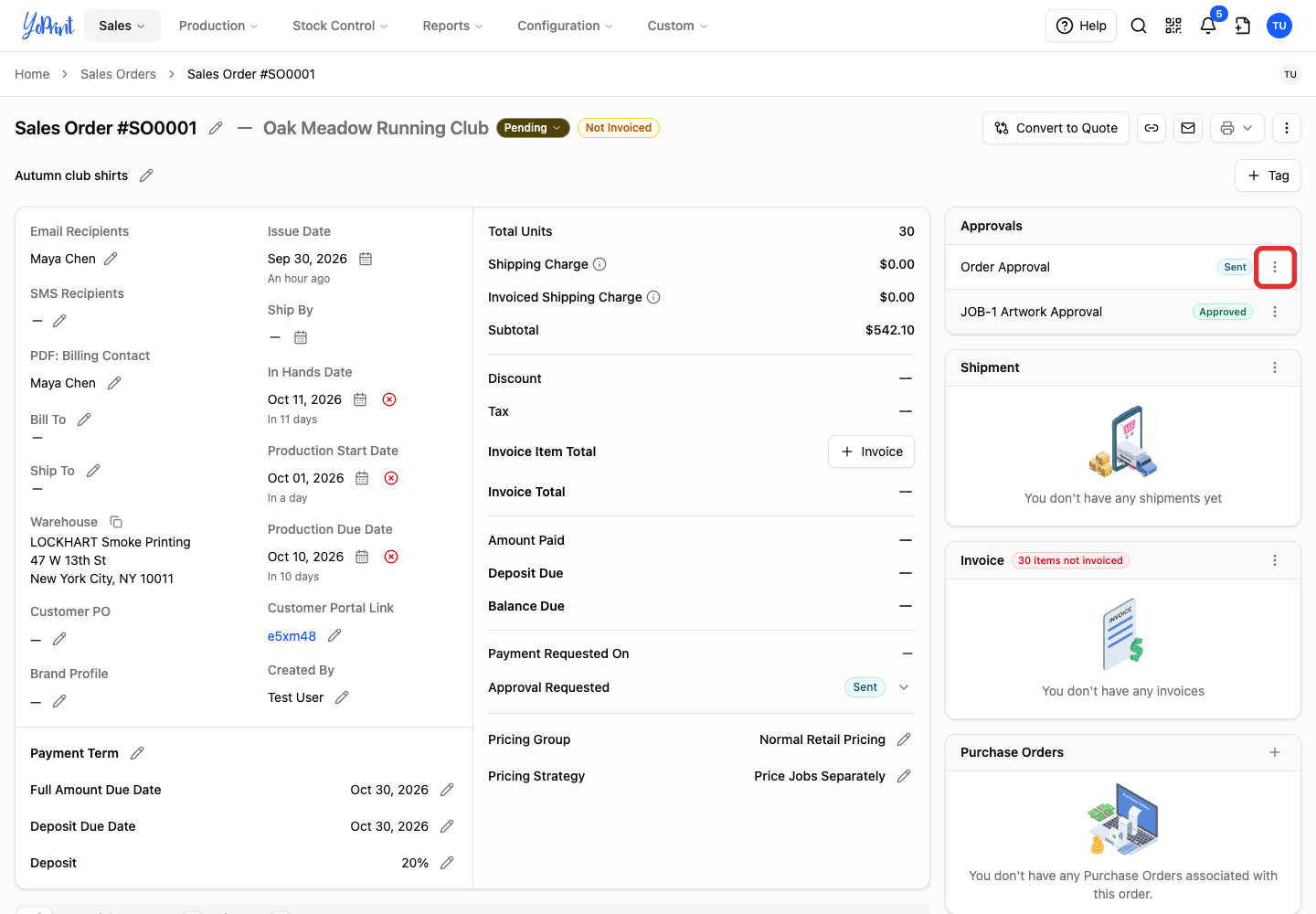Viewport: 1316px width, 914px height.
Task: Edit the Deposit percentage
Action: [447, 863]
